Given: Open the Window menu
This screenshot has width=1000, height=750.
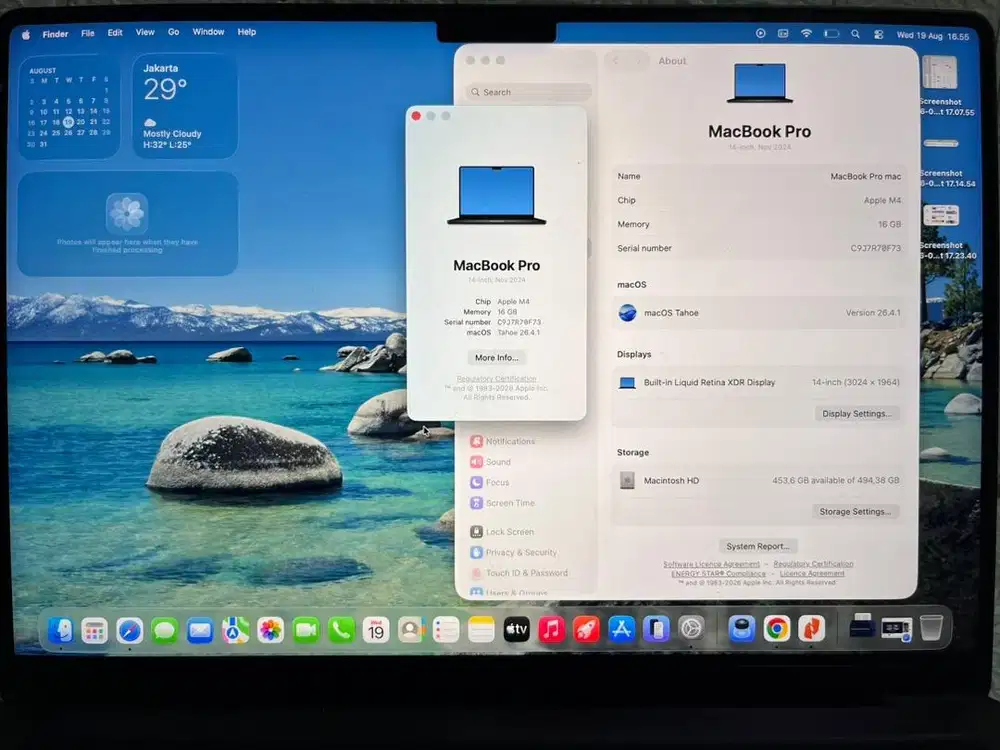Looking at the screenshot, I should (x=208, y=32).
